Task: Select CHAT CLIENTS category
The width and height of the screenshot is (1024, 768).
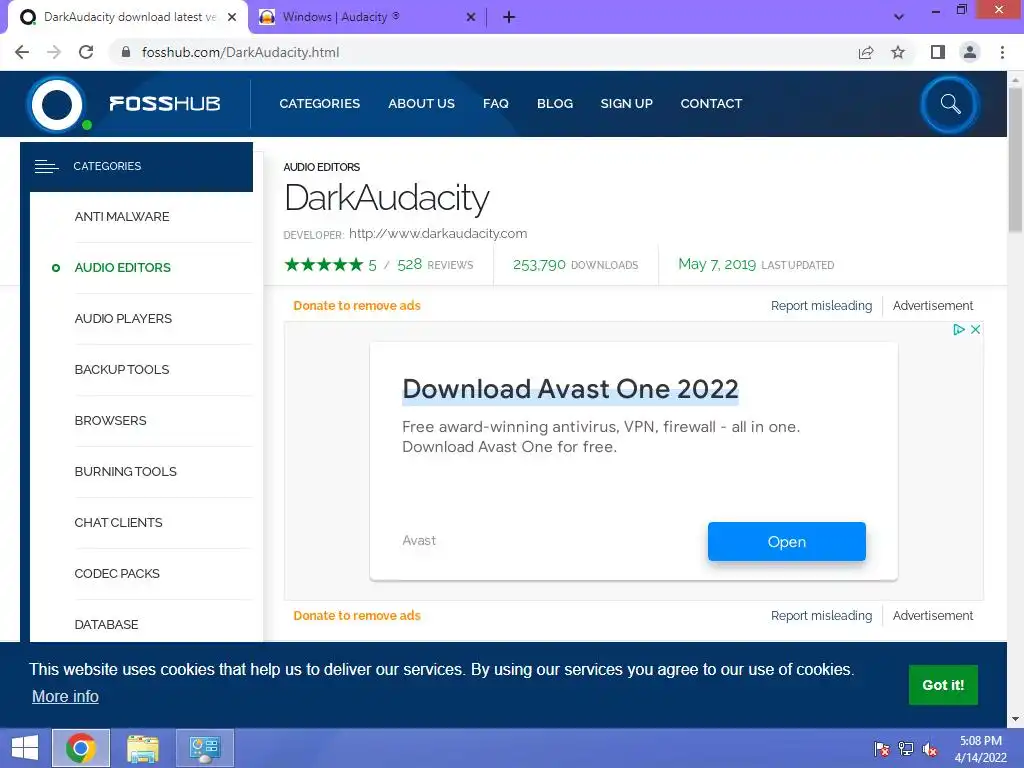Action: (x=118, y=522)
